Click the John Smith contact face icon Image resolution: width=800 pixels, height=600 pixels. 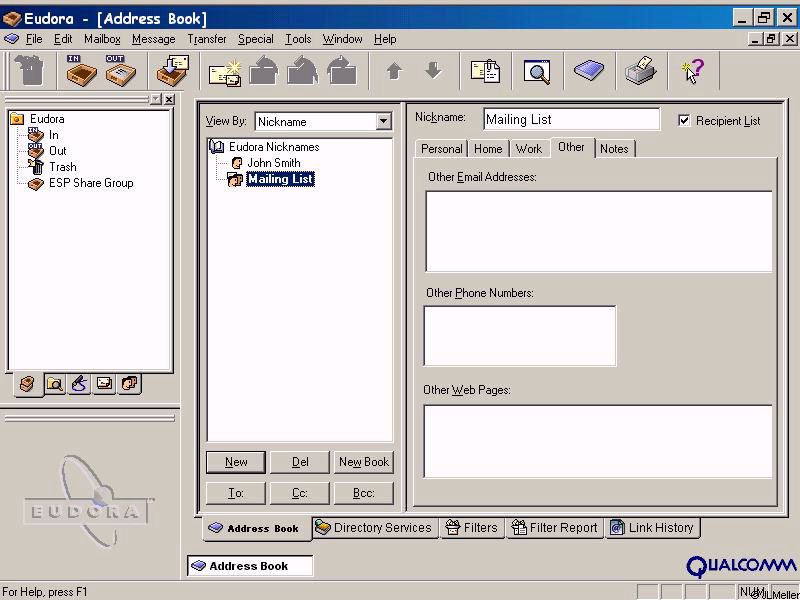[237, 163]
